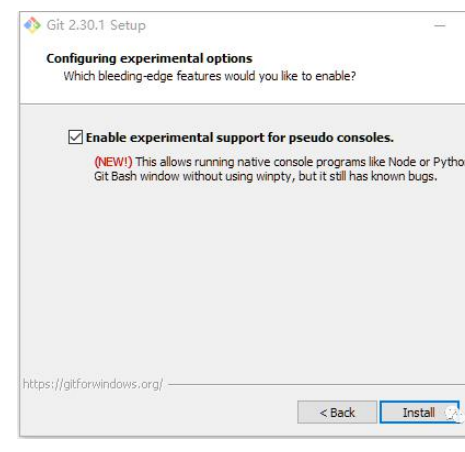Start installation with the Install button
This screenshot has width=465, height=452.
[x=419, y=412]
